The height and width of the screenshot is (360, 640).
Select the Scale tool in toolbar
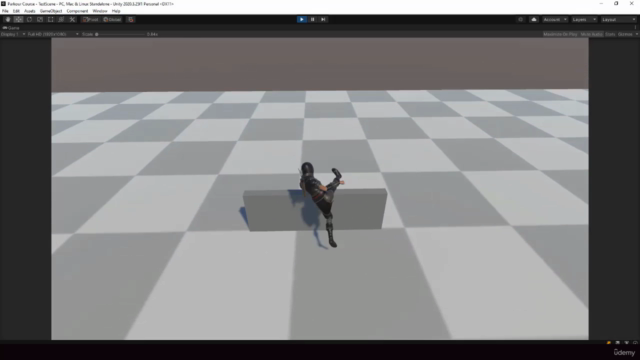[x=40, y=20]
